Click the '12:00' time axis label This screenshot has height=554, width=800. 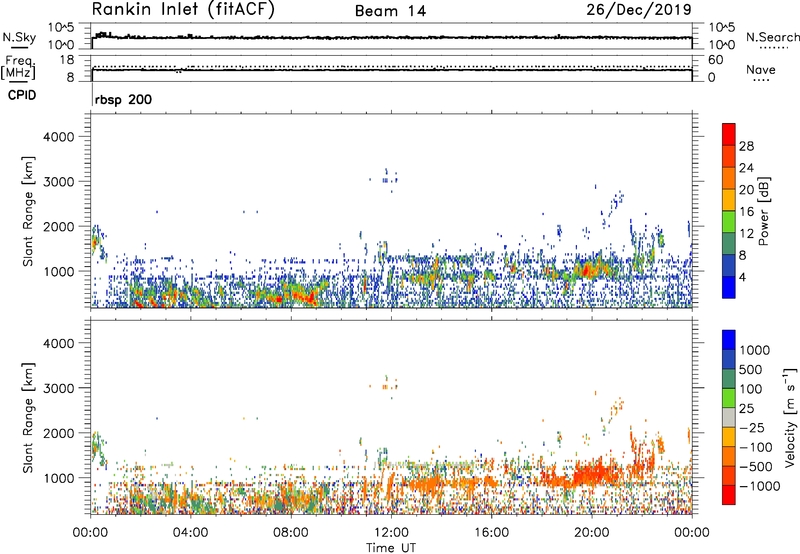(x=391, y=533)
